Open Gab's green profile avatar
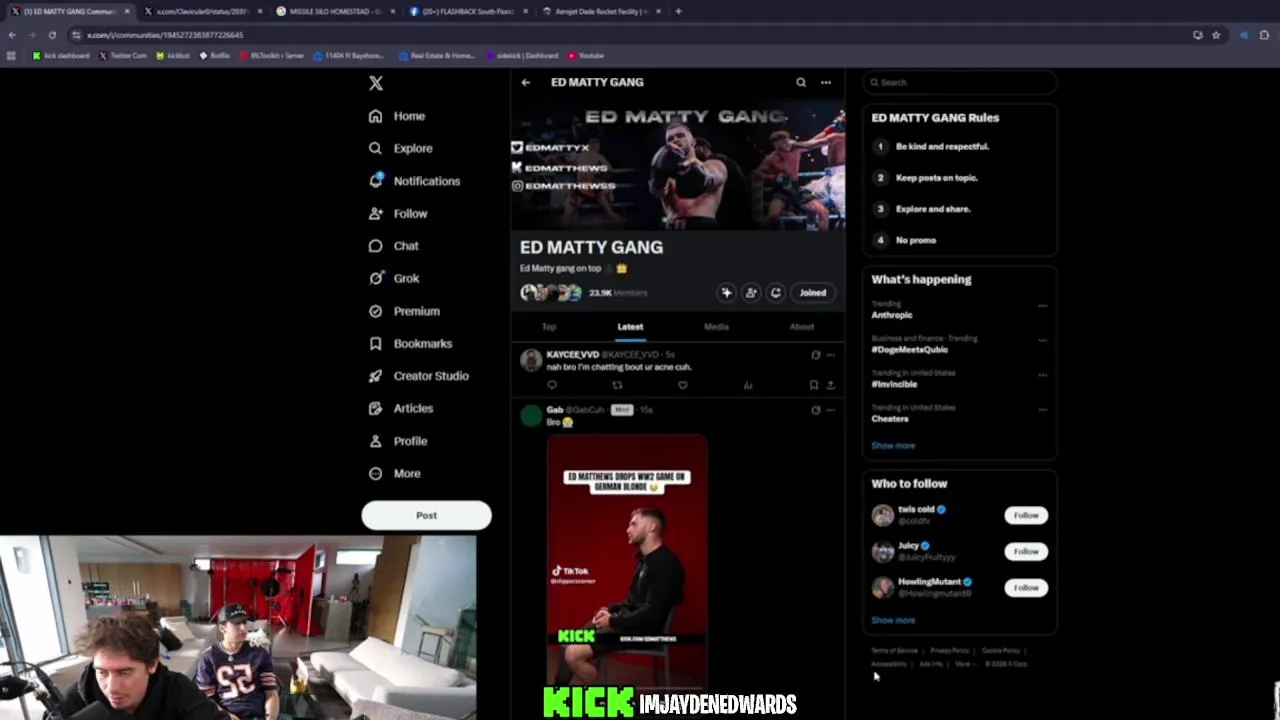Viewport: 1280px width, 720px height. 531,415
